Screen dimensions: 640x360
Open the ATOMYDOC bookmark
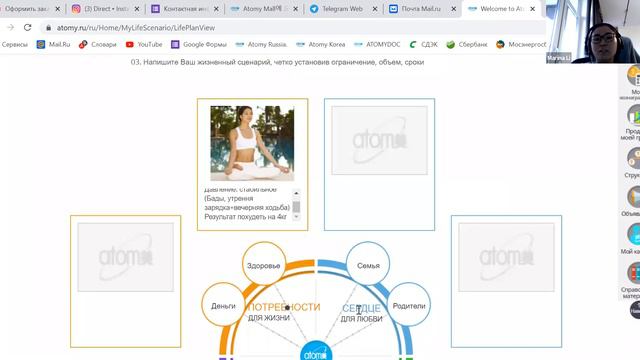coord(377,44)
